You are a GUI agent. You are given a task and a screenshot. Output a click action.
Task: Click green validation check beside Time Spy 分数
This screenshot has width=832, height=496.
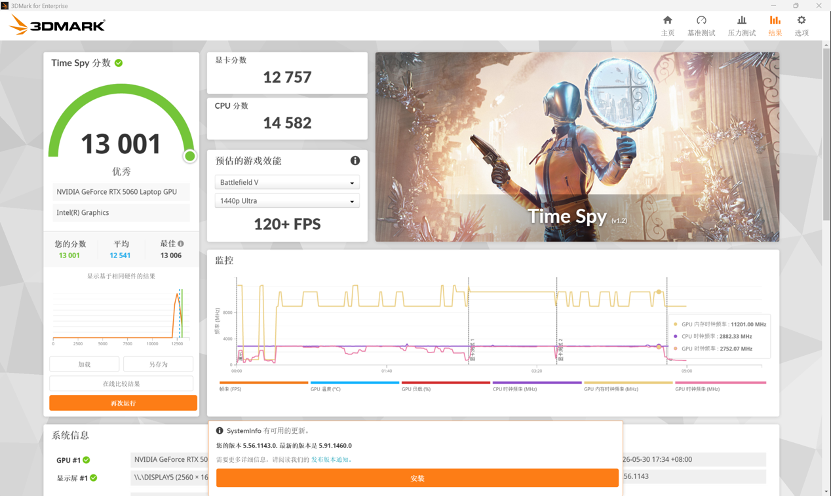(118, 63)
